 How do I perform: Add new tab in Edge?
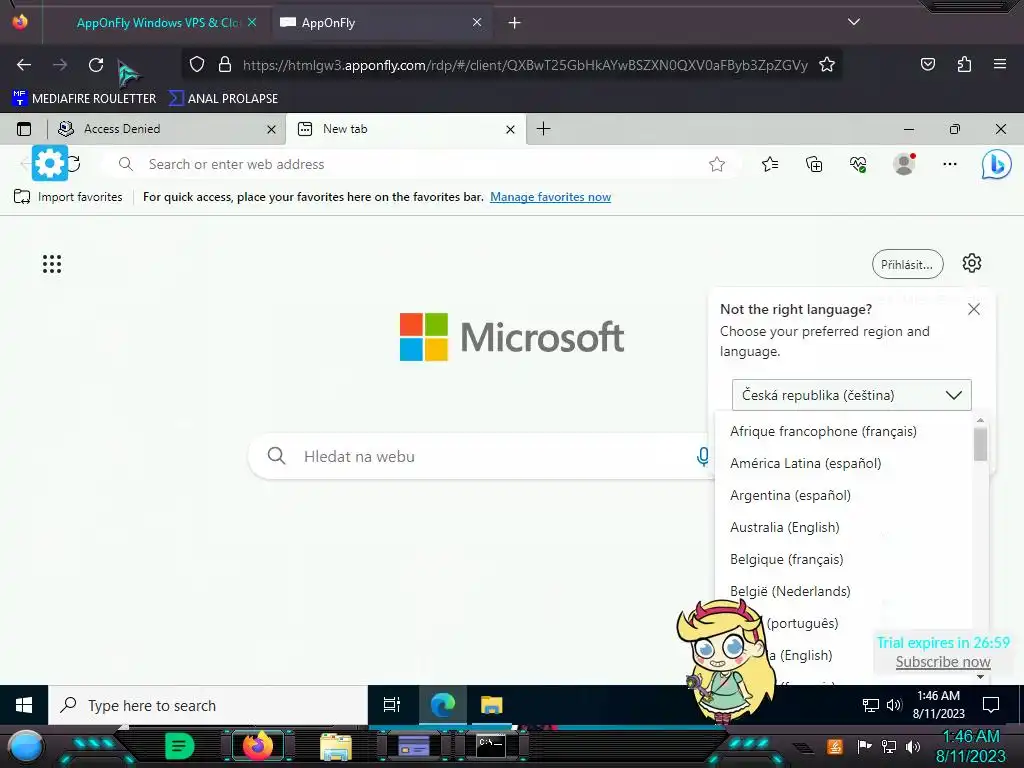pyautogui.click(x=543, y=129)
